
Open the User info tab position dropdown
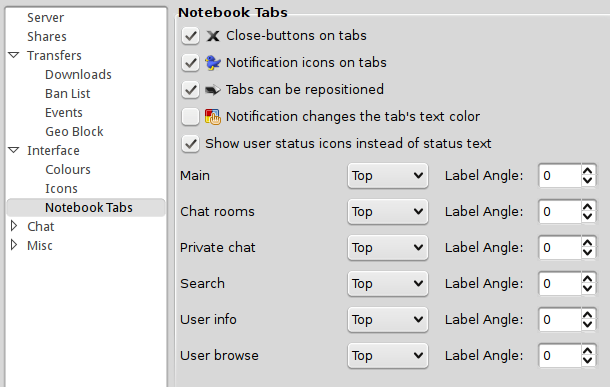point(388,320)
